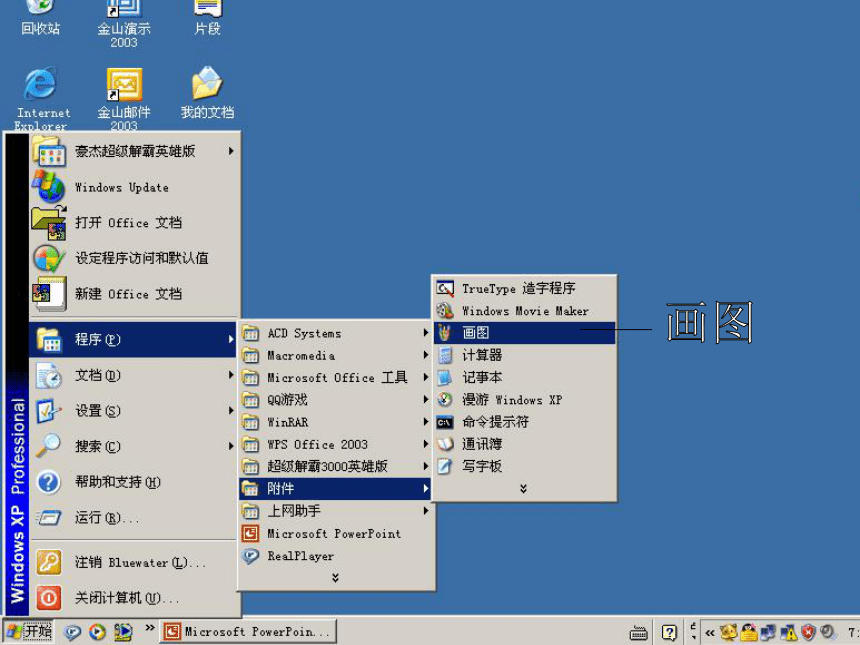The height and width of the screenshot is (645, 860).
Task: Click the 开始 Start button
Action: [29, 632]
